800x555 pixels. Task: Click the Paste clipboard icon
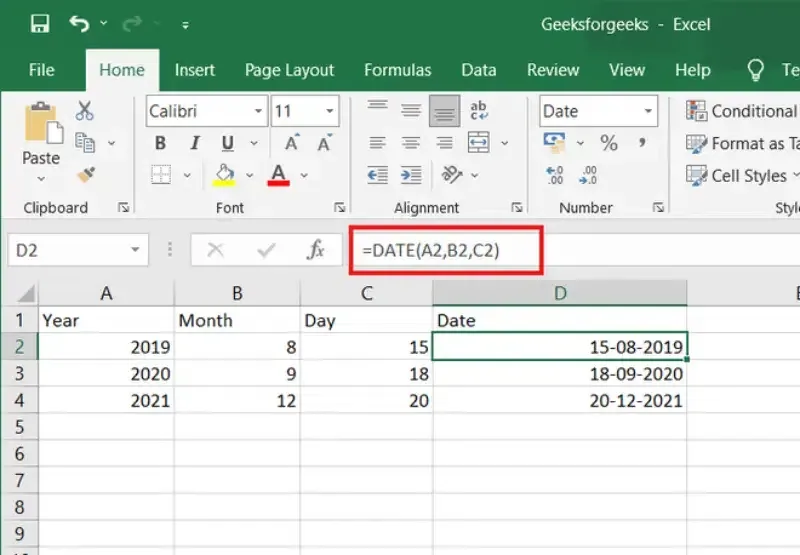pos(43,123)
